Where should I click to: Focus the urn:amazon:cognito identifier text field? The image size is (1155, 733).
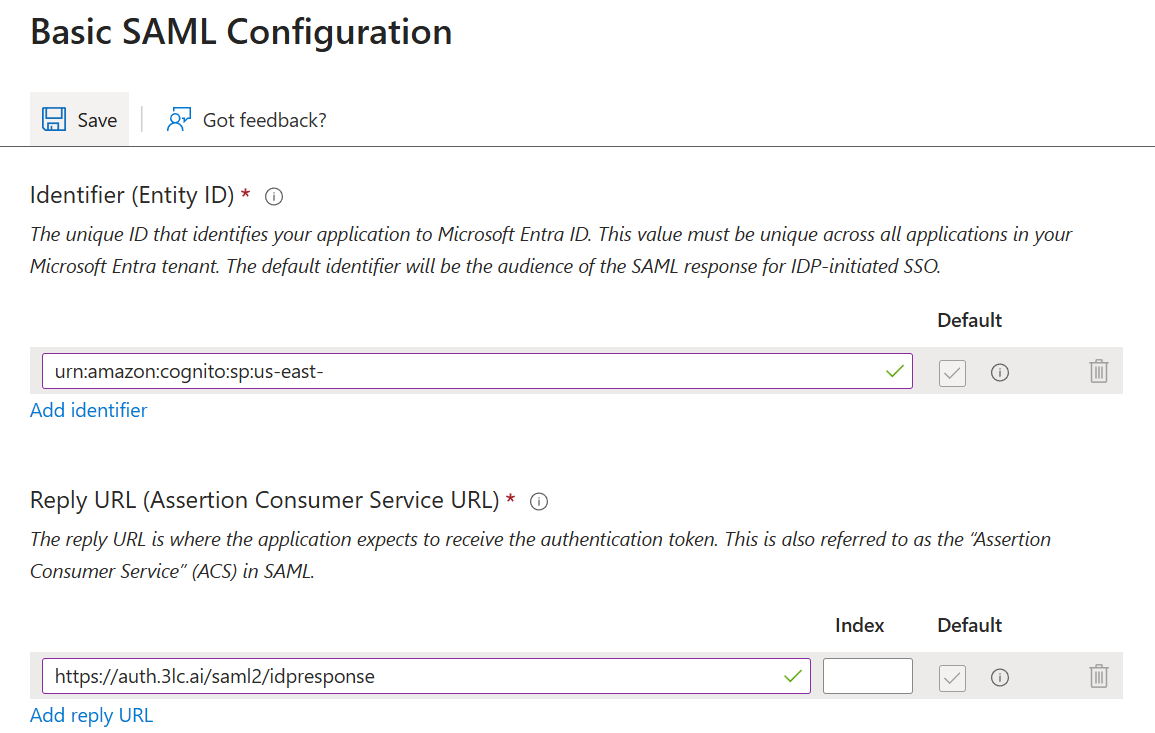coord(477,371)
